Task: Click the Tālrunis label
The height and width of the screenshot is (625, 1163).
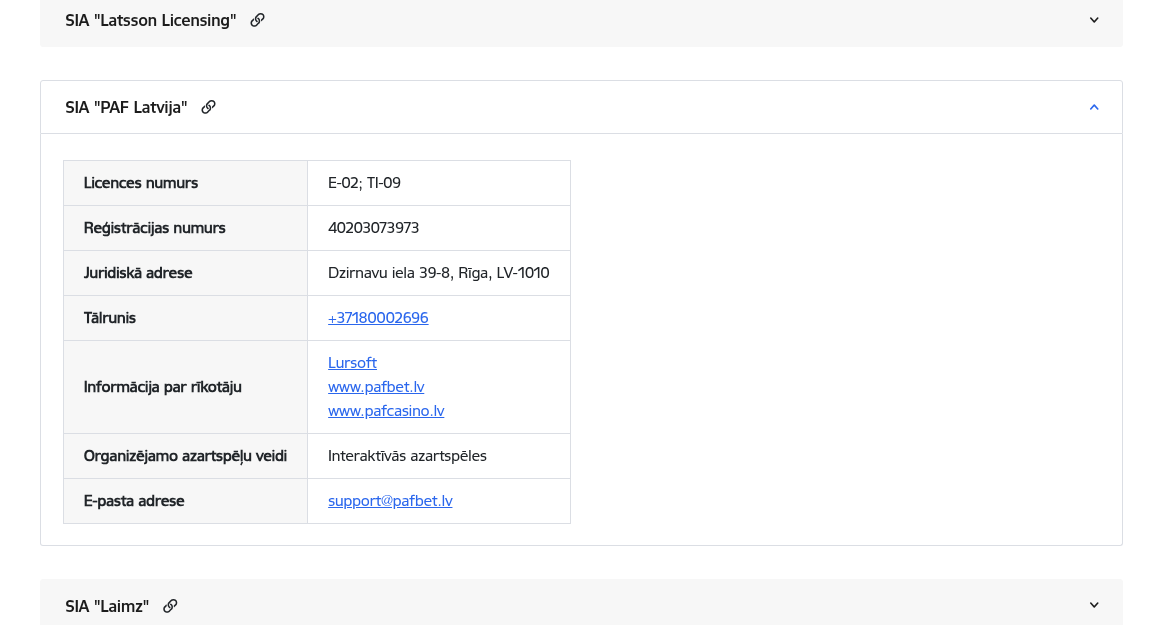Action: pyautogui.click(x=110, y=317)
